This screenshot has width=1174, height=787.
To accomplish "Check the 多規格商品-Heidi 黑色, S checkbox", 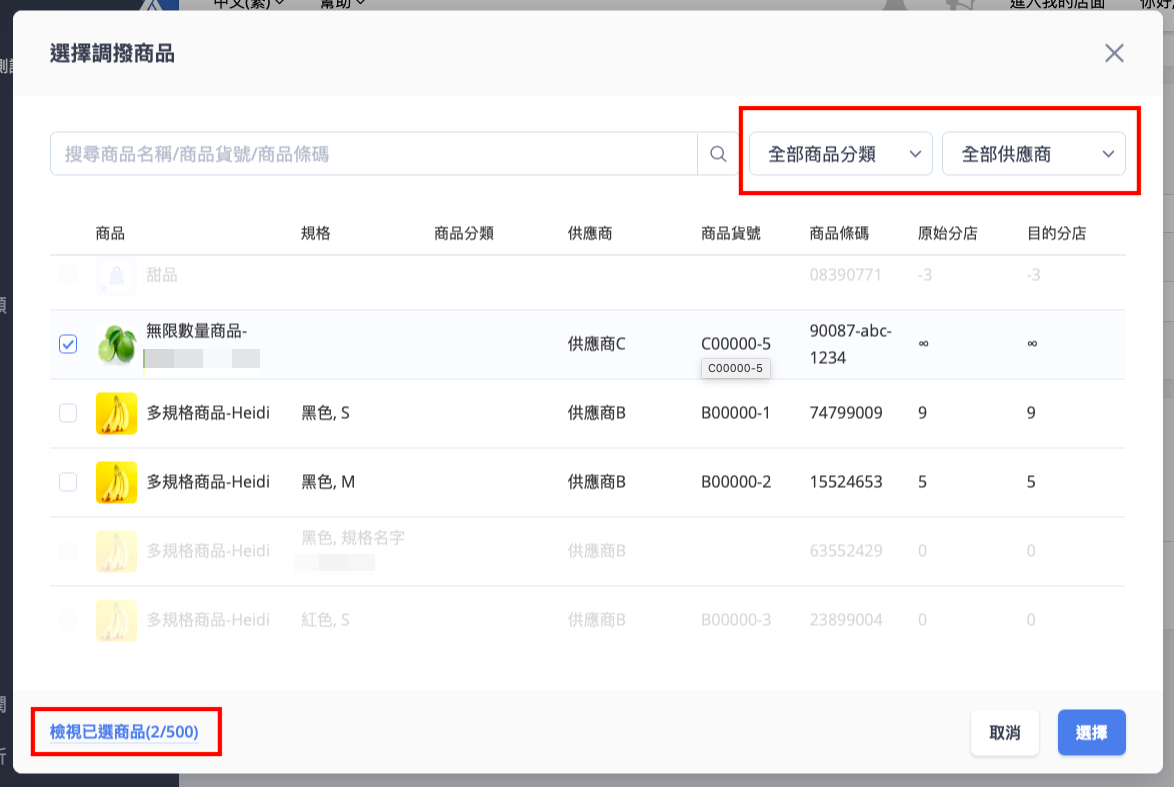I will 68,413.
